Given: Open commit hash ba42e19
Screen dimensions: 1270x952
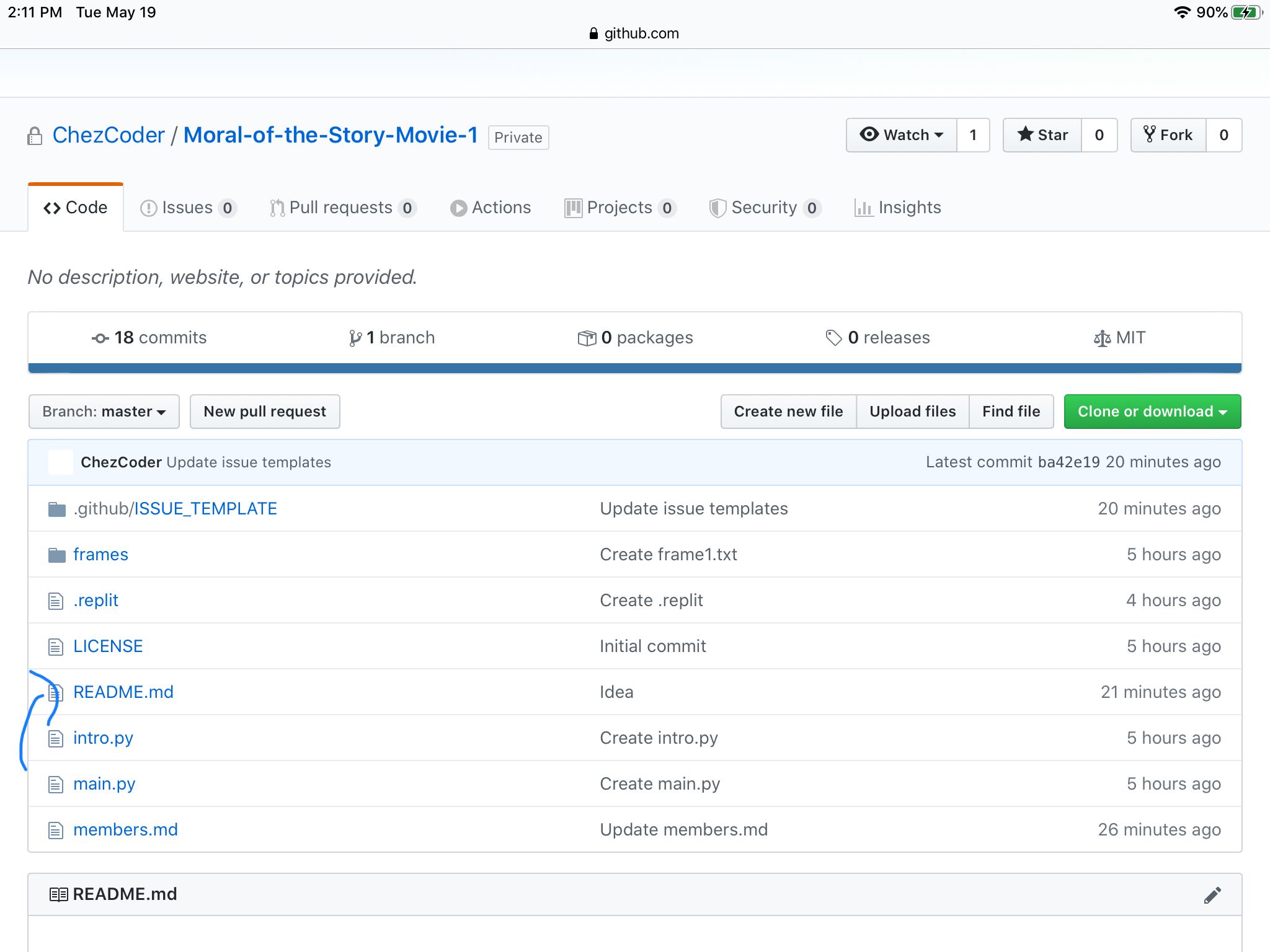Looking at the screenshot, I should click(1068, 462).
